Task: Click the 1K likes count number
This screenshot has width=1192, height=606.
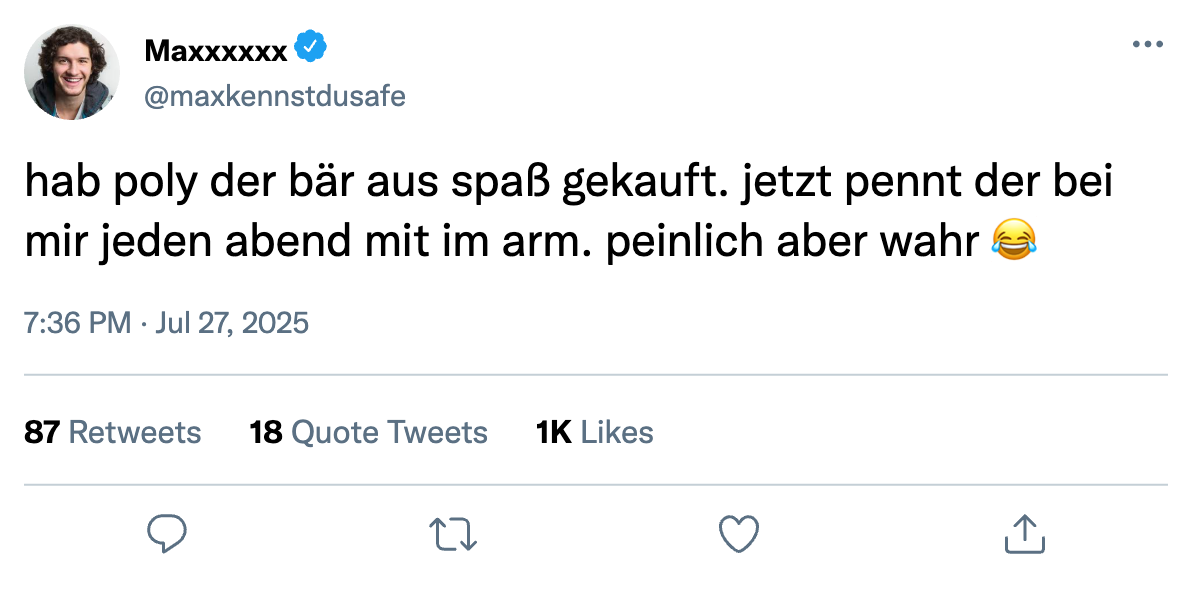Action: coord(553,432)
